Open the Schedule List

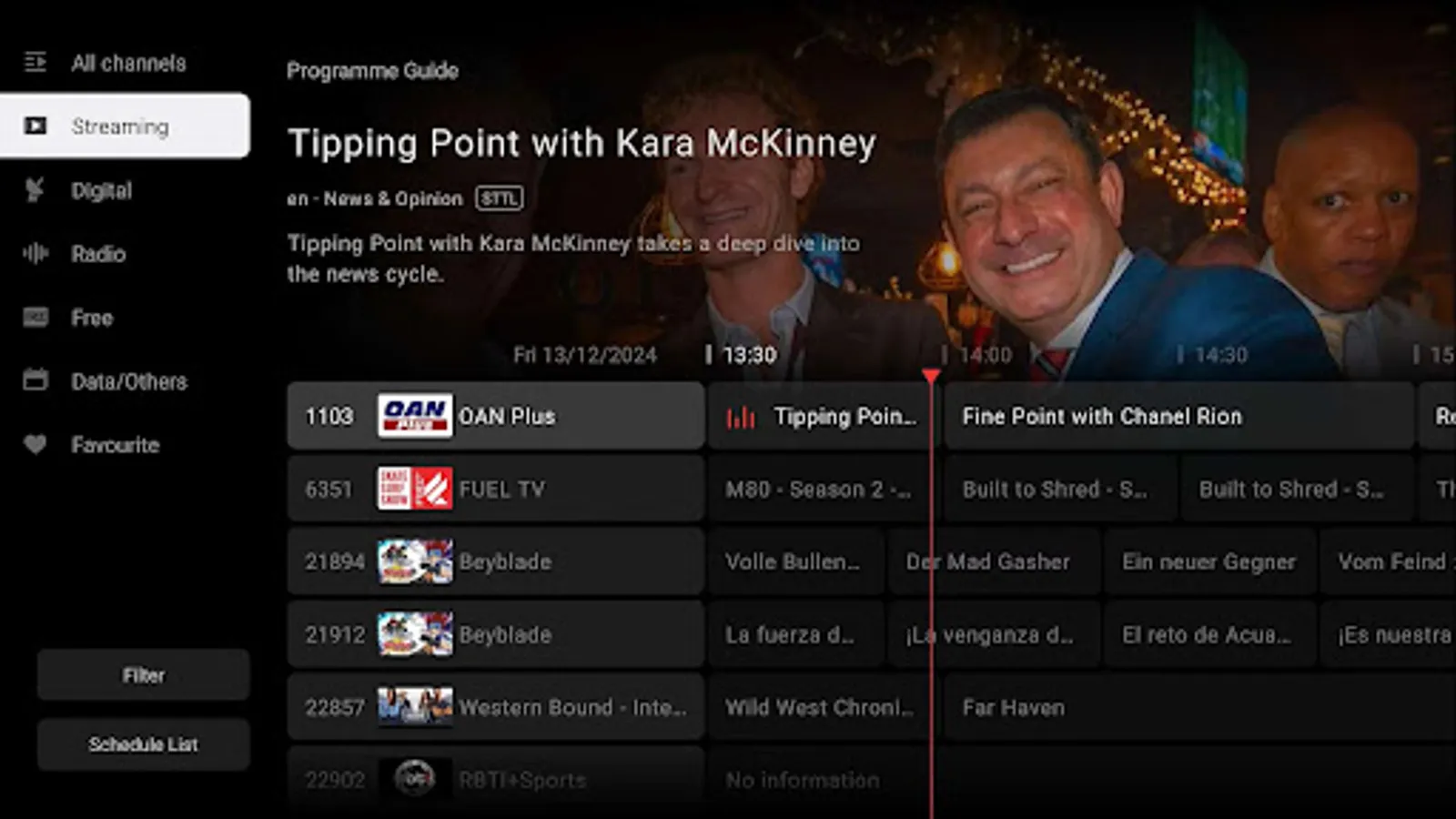tap(143, 743)
